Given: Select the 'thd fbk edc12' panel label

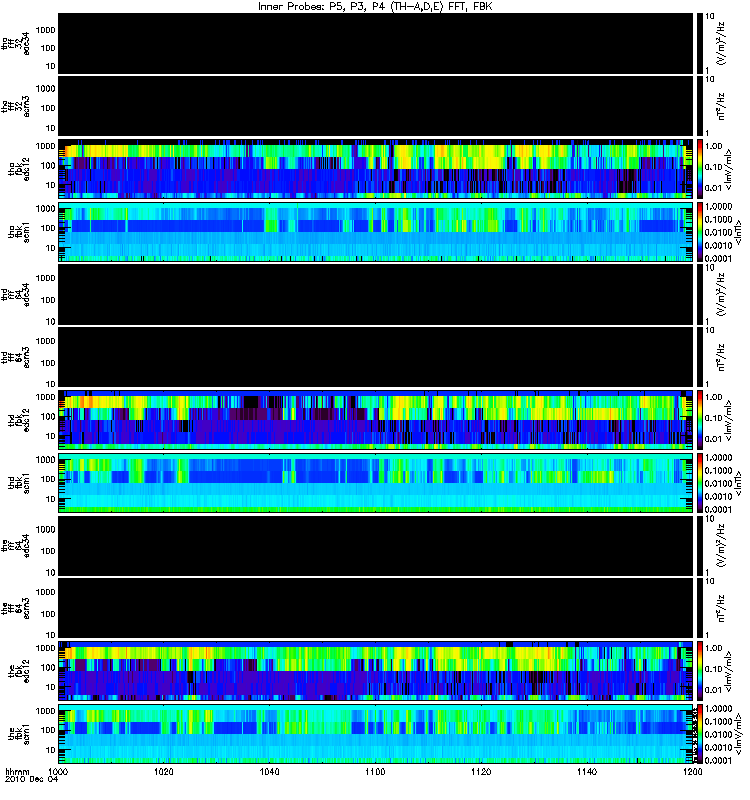Looking at the screenshot, I should pyautogui.click(x=19, y=420).
